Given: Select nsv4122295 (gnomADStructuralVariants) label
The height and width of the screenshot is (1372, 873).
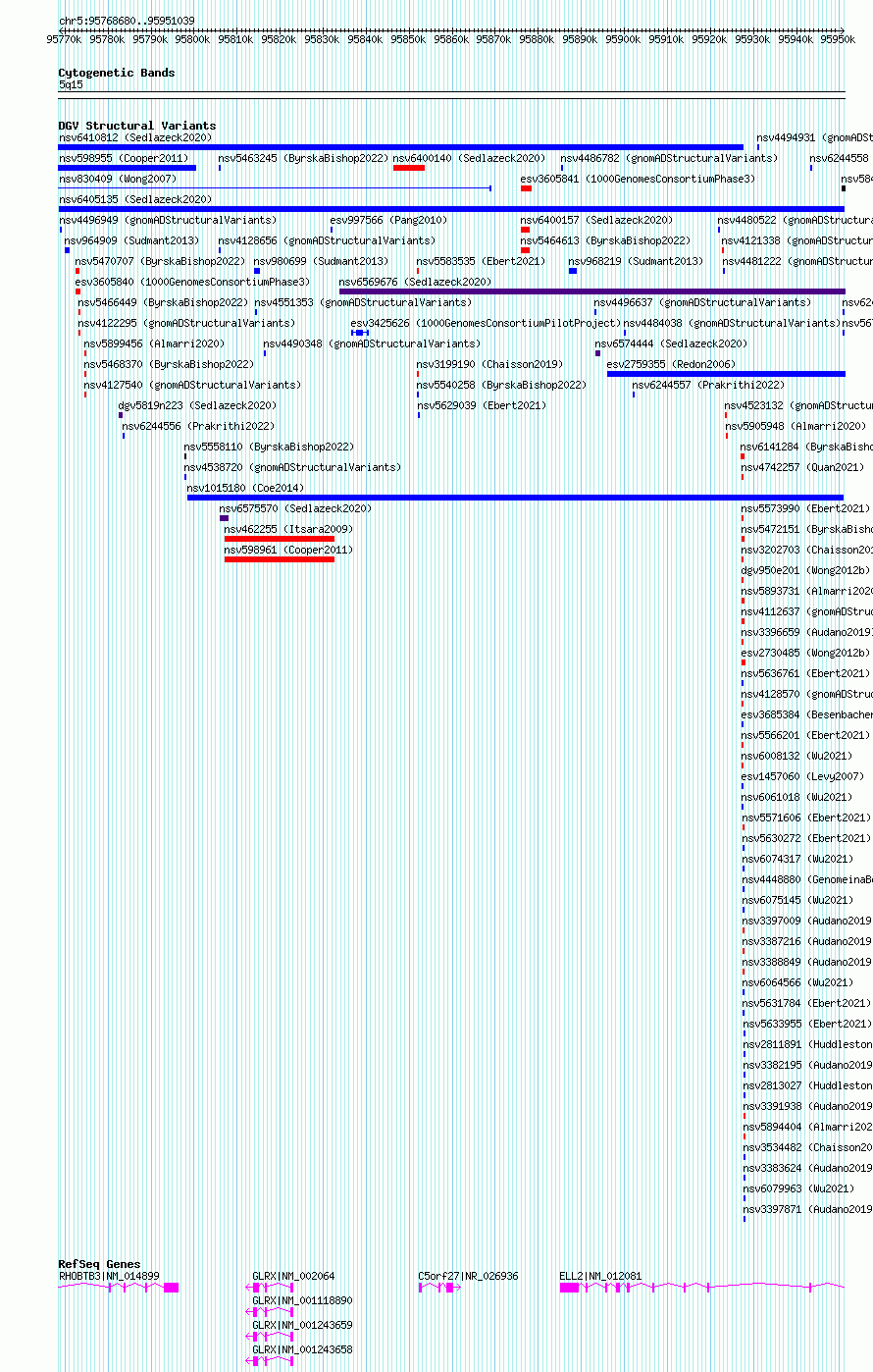Looking at the screenshot, I should pyautogui.click(x=186, y=323).
